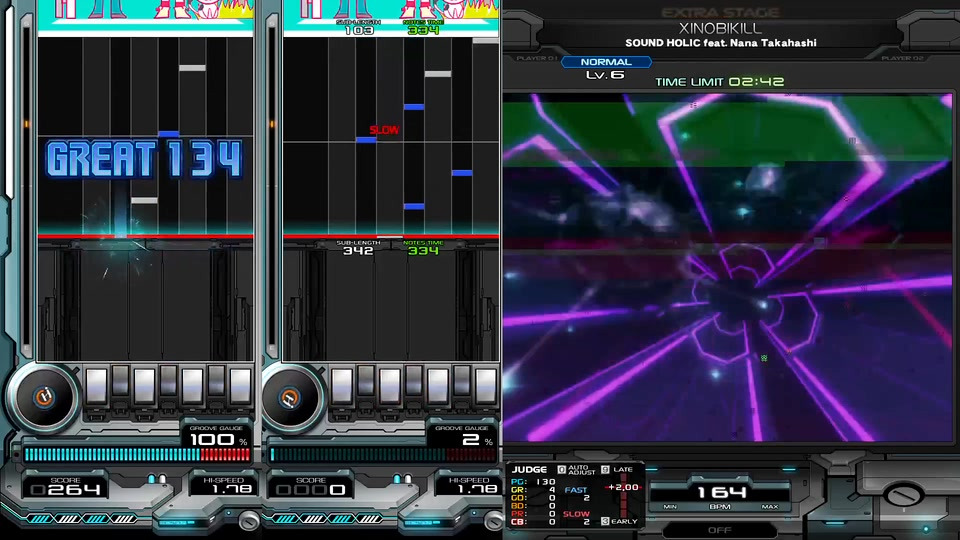Viewport: 960px width, 540px height.
Task: Click the +2,00 timing offset value
Action: [x=623, y=487]
